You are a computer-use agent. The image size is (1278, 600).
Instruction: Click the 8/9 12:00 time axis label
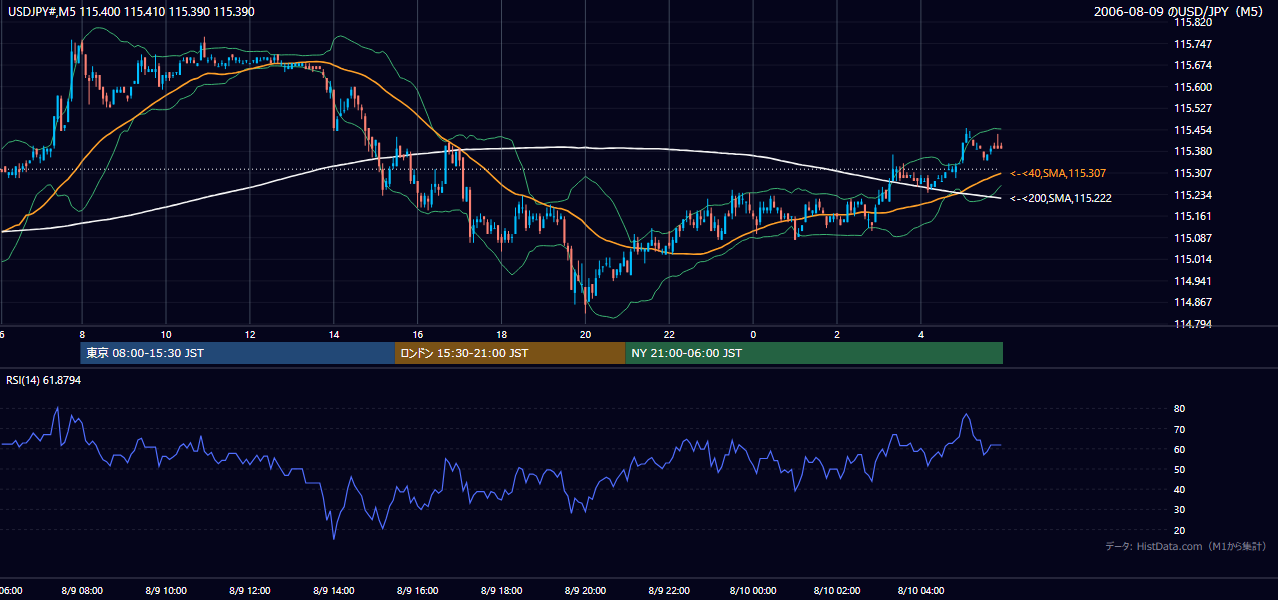click(x=249, y=591)
